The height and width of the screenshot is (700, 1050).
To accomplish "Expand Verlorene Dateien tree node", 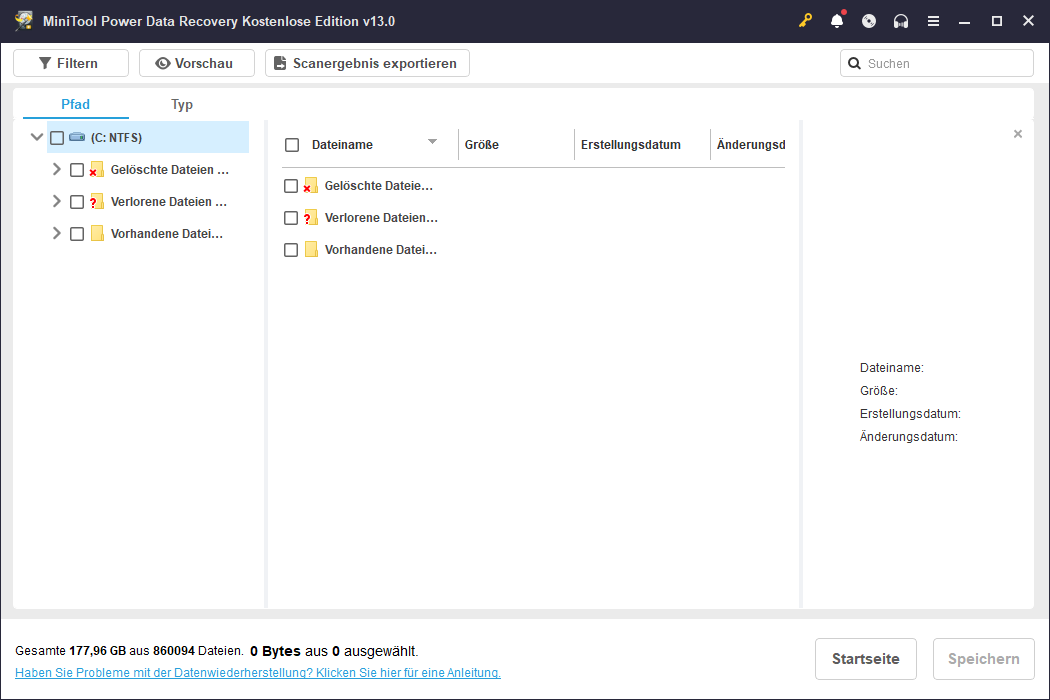I will tap(57, 201).
